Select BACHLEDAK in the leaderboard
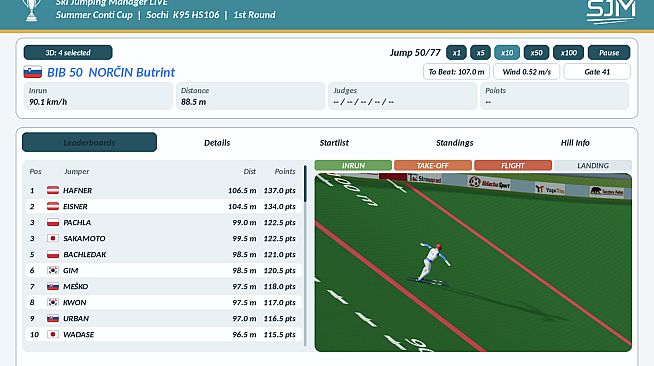Image resolution: width=654 pixels, height=366 pixels. (x=164, y=254)
